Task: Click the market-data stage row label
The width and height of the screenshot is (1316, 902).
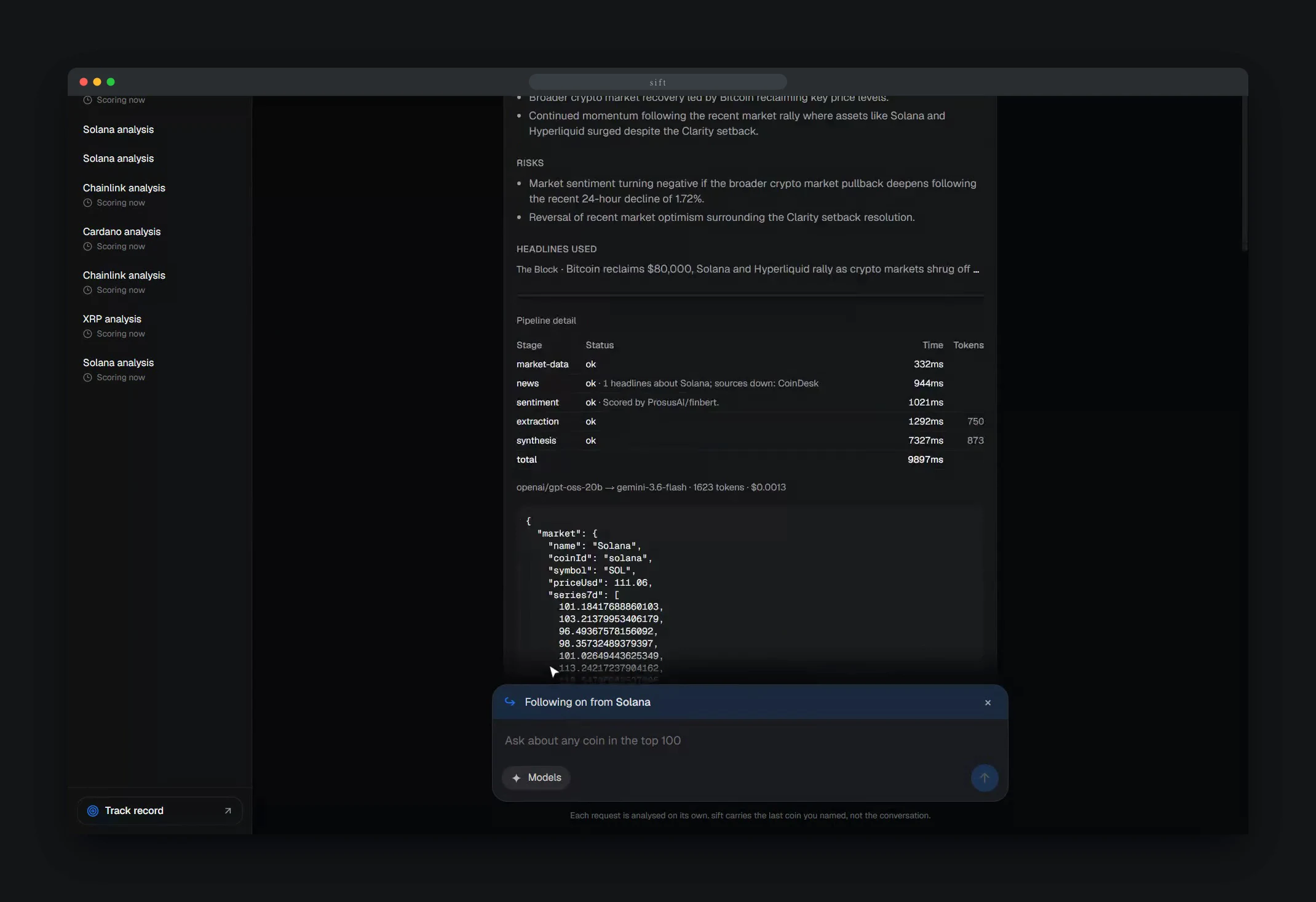Action: [542, 364]
